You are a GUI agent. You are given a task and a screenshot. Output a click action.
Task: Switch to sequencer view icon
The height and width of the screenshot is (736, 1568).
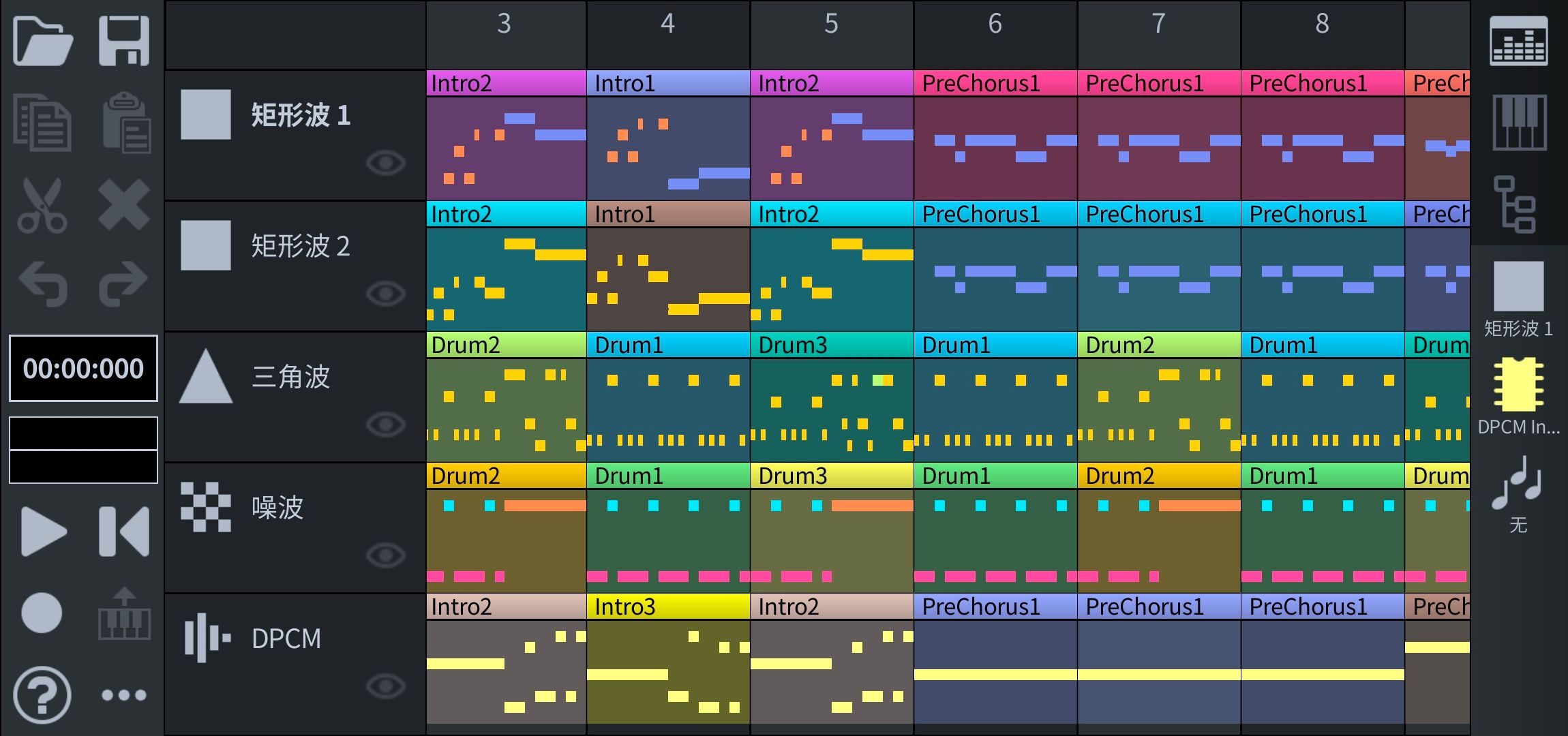1519,41
